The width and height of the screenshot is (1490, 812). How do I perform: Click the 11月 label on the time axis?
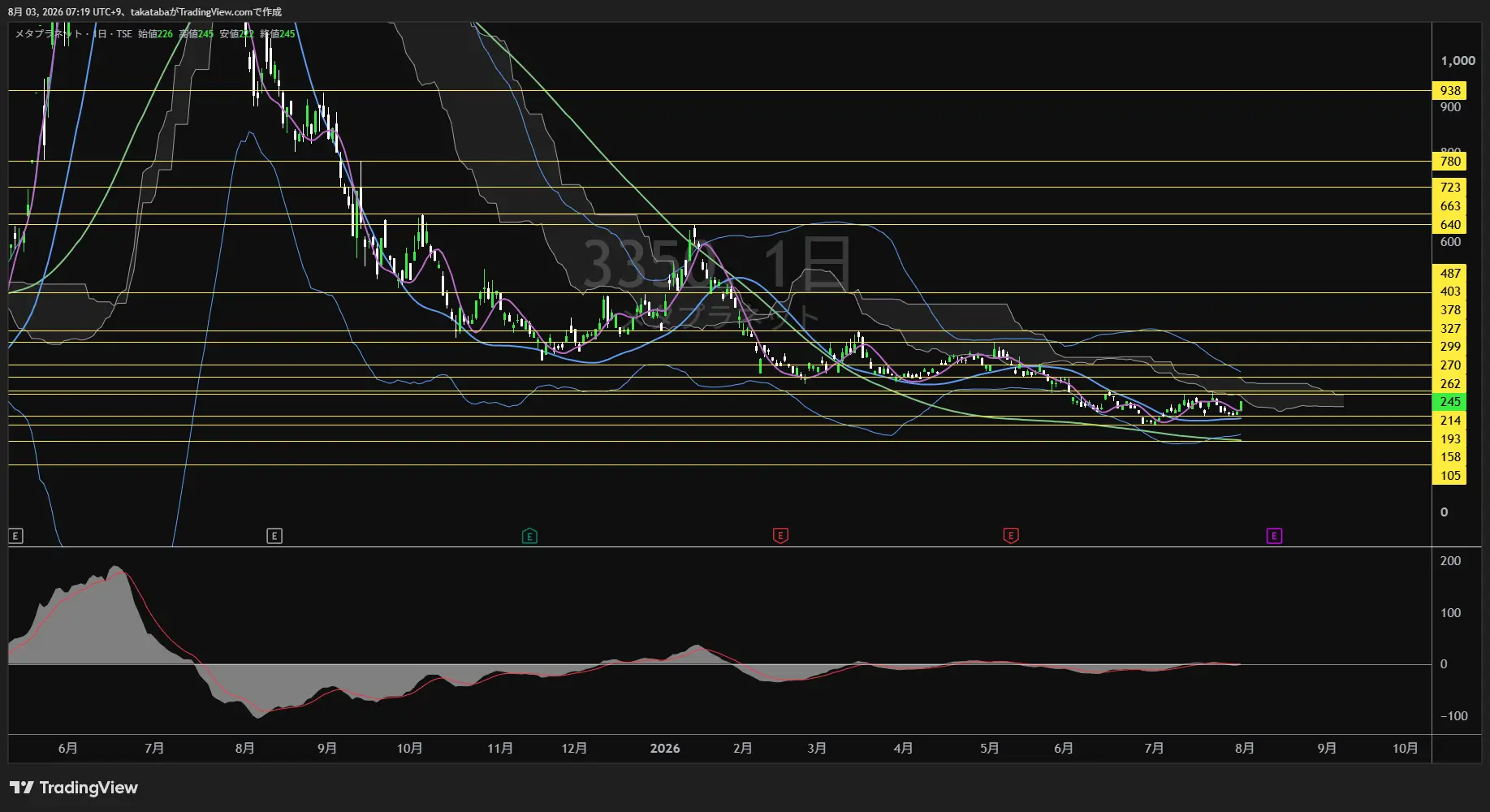500,749
